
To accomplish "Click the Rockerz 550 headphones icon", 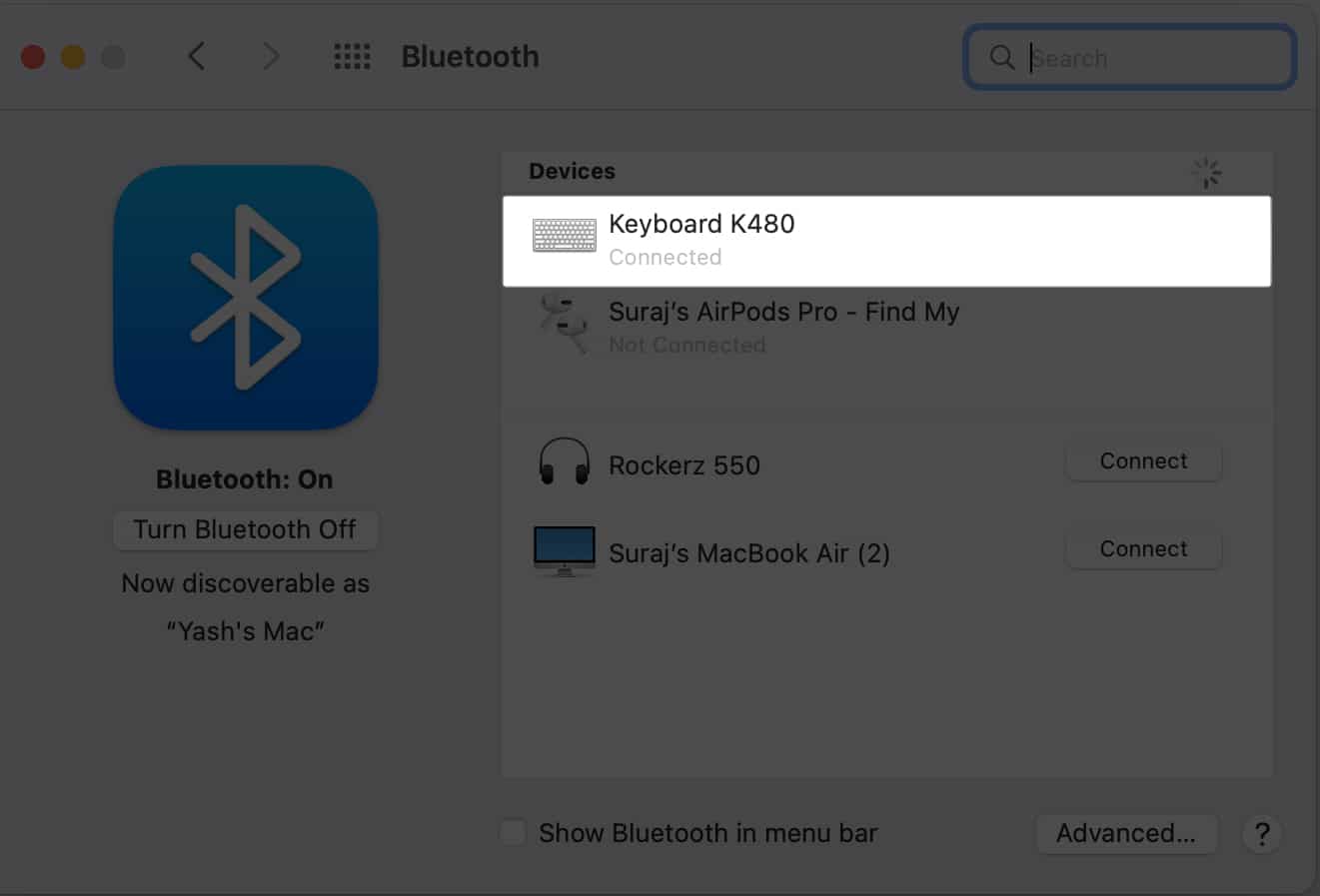I will [x=565, y=462].
